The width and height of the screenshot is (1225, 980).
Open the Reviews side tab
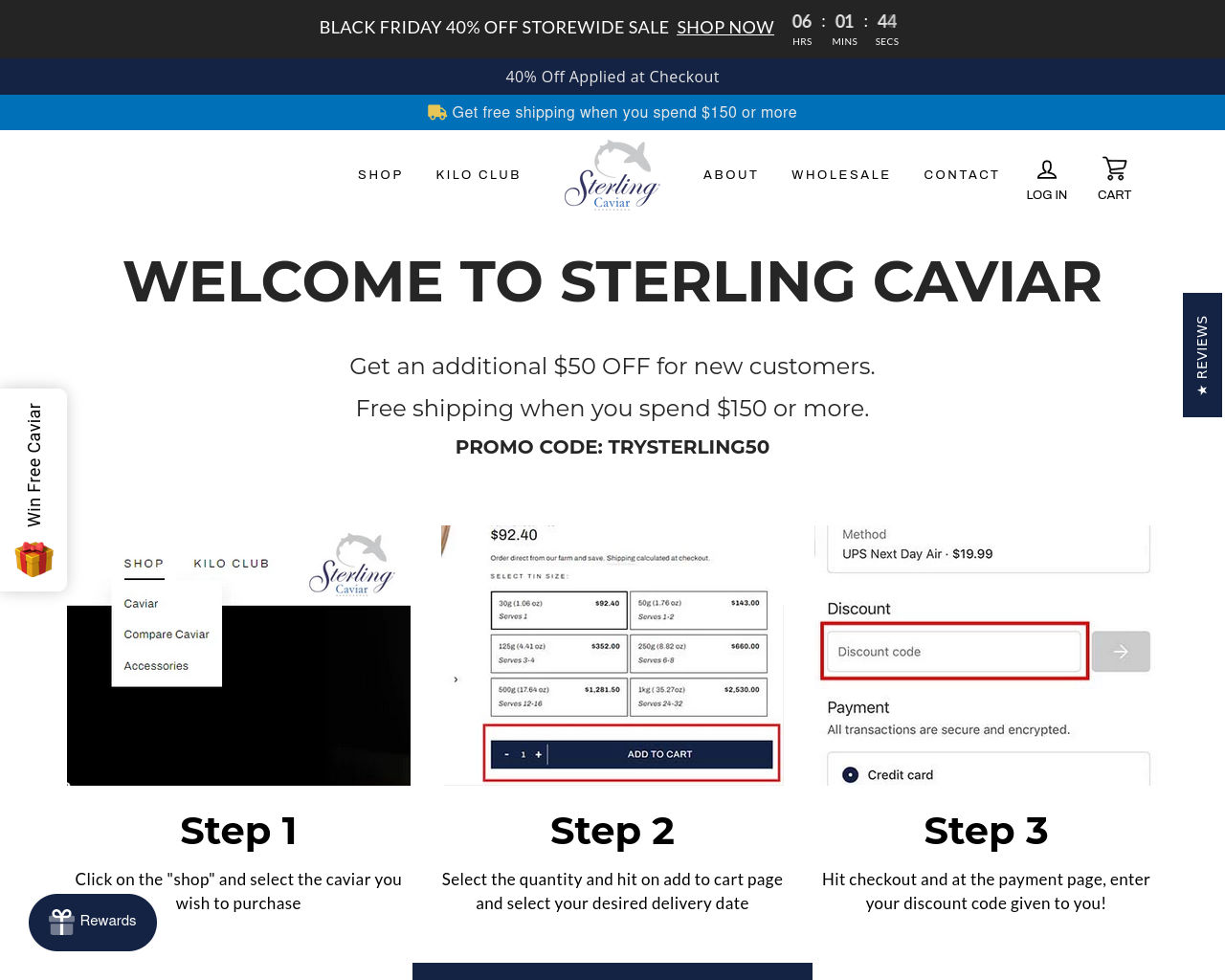click(x=1204, y=355)
